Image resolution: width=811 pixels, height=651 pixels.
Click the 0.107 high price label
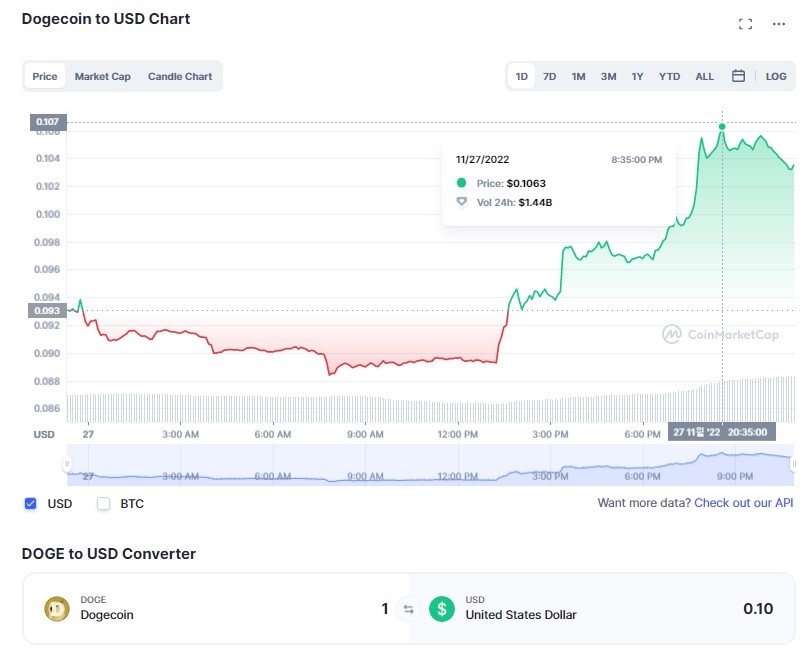click(48, 122)
